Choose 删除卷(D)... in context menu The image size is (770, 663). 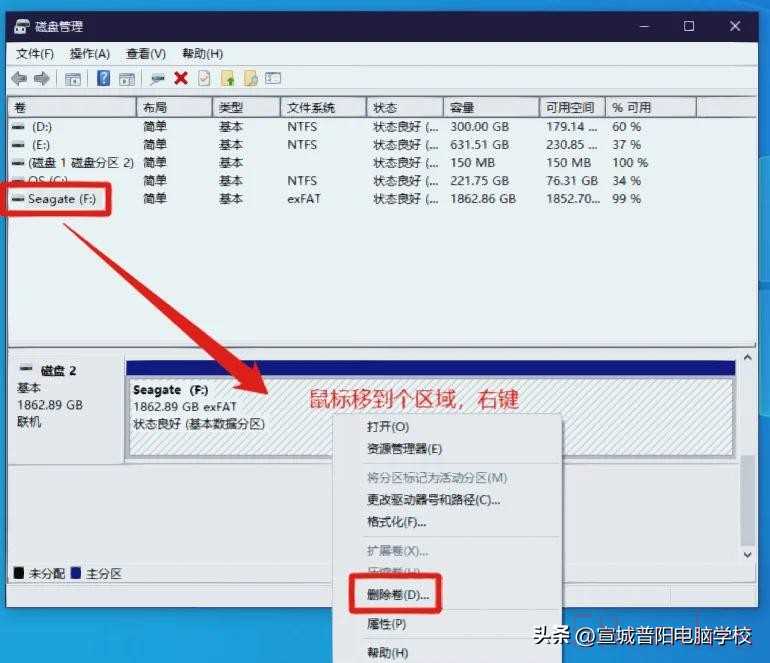pyautogui.click(x=398, y=595)
